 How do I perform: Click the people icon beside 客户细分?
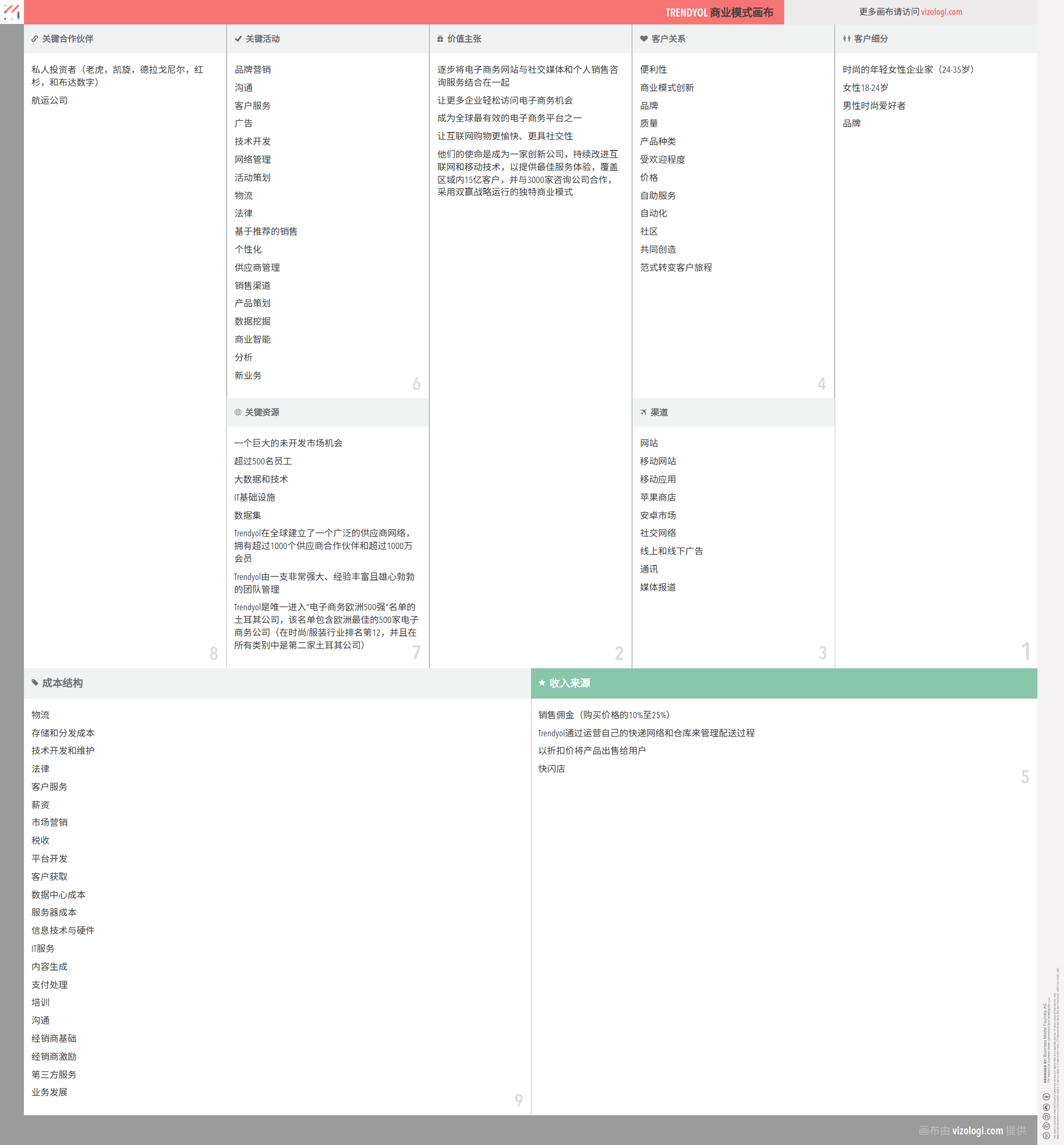846,39
